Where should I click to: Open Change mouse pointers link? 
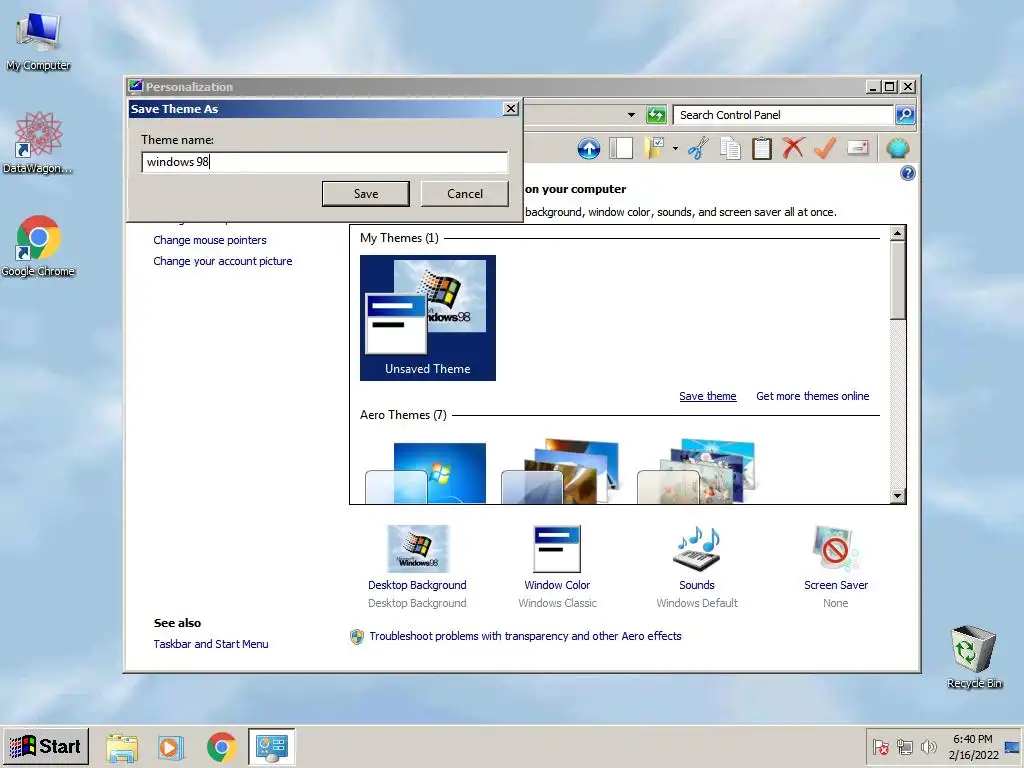(x=210, y=240)
